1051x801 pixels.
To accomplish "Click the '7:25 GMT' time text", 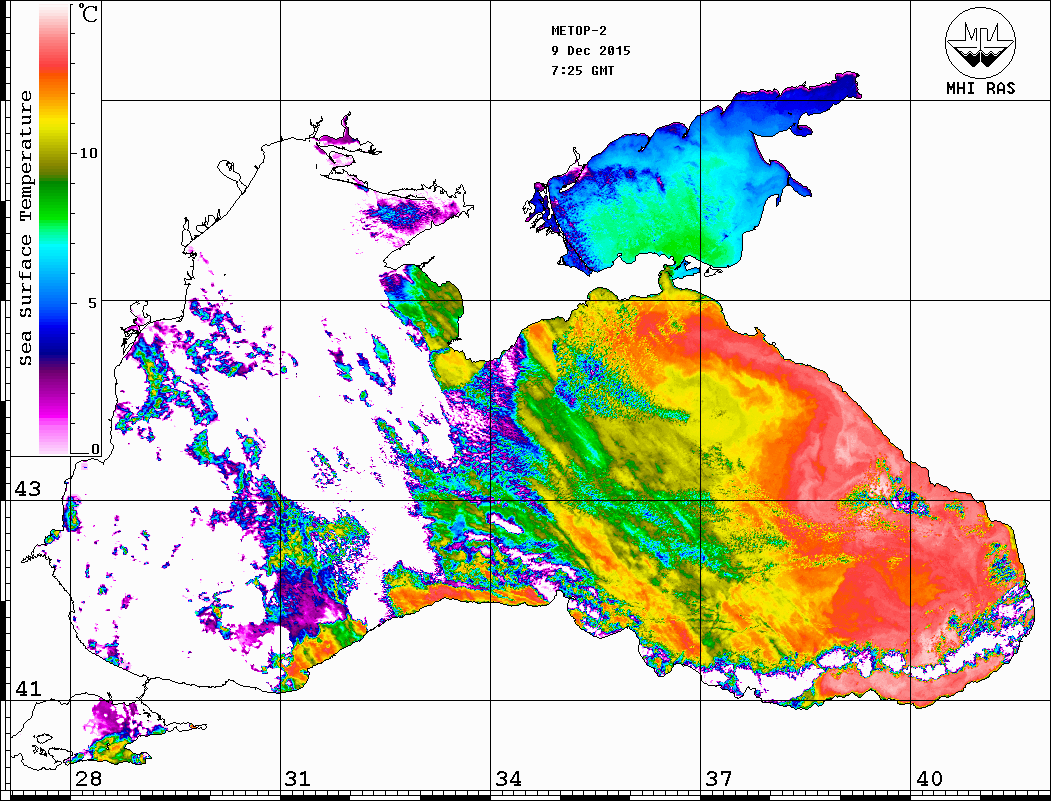I will 582,71.
